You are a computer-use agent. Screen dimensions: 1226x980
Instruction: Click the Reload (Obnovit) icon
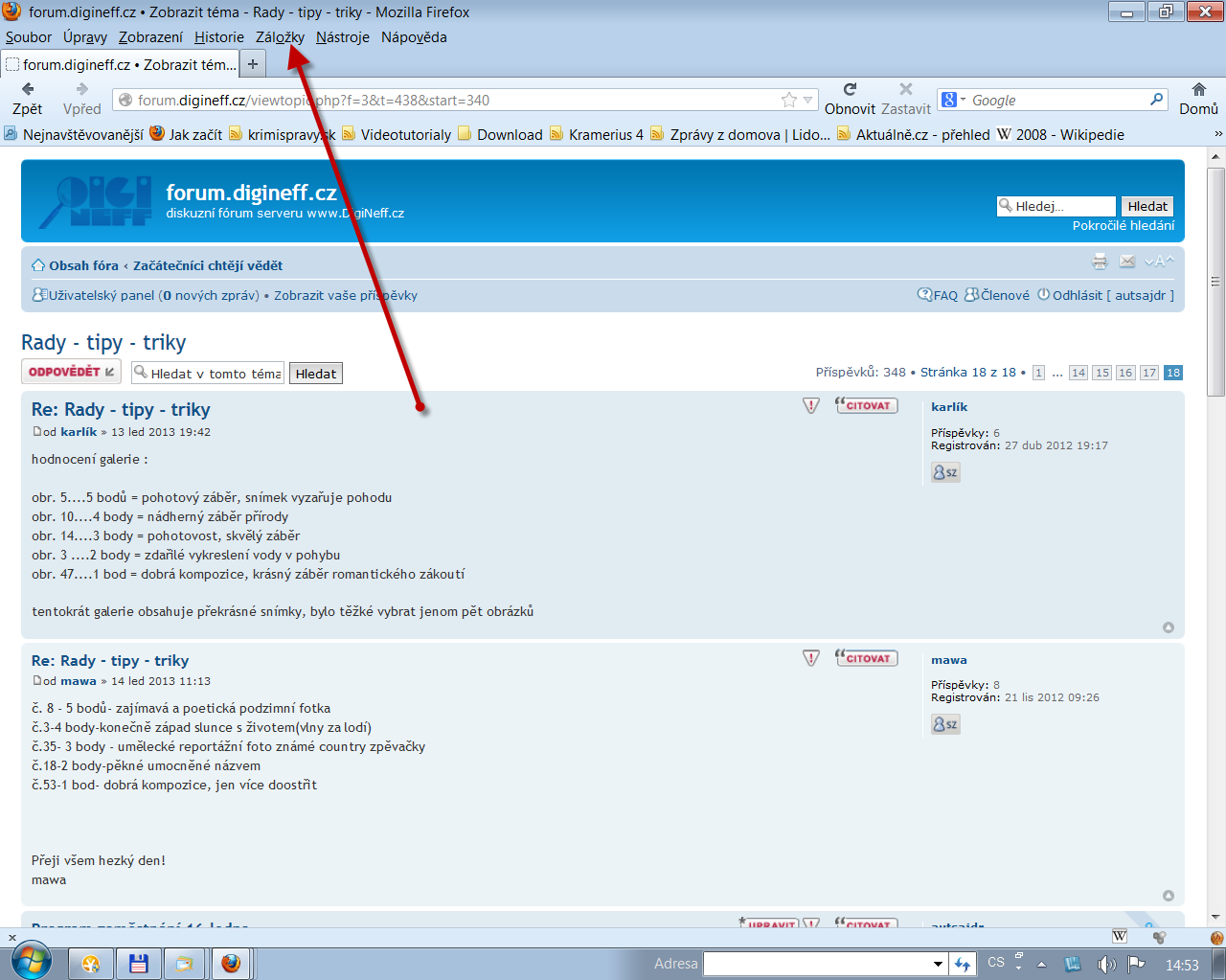tap(849, 90)
